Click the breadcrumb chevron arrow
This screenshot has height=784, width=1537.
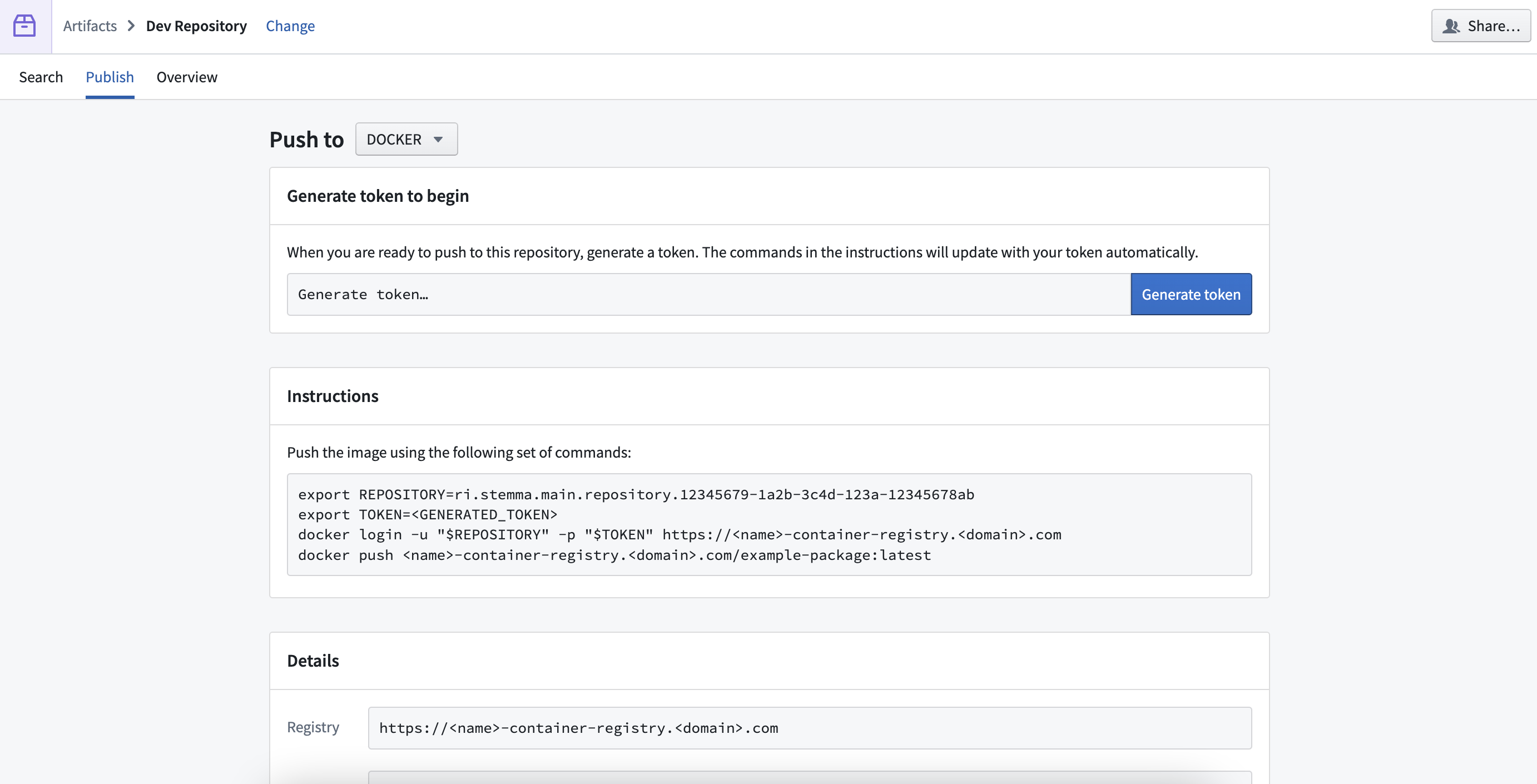(131, 26)
